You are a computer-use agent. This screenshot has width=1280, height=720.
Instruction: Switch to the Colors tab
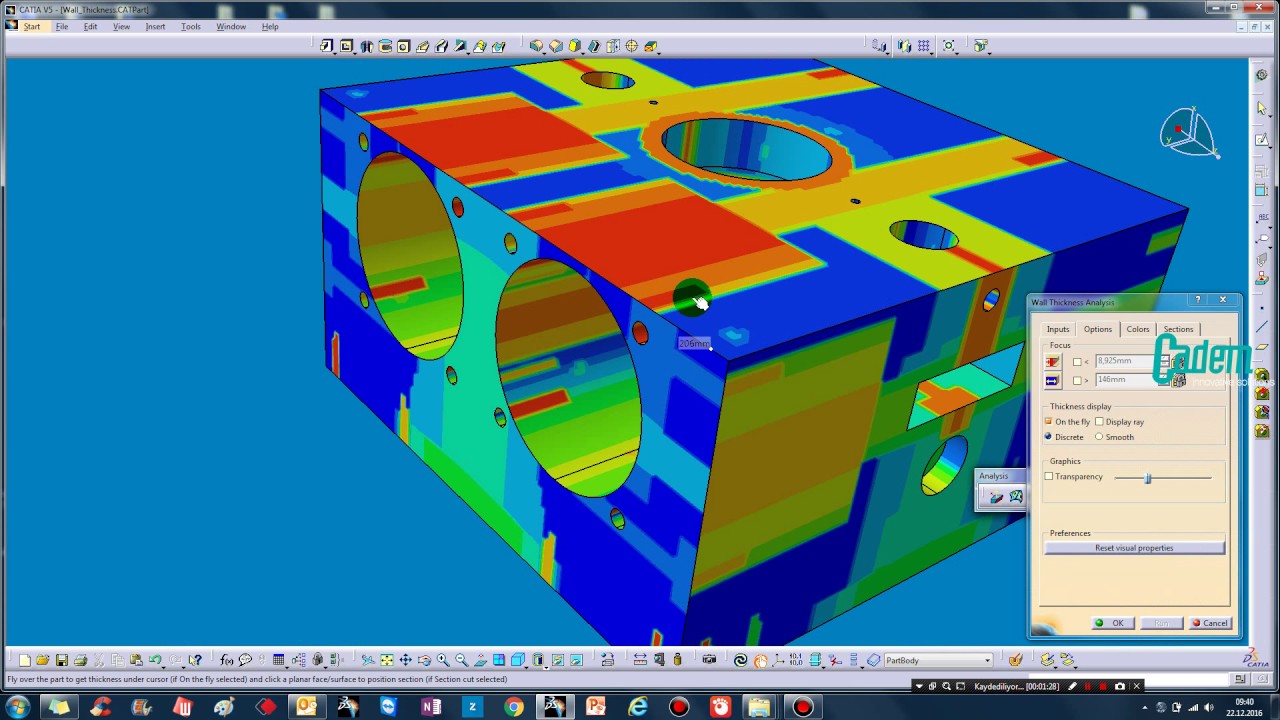1138,329
